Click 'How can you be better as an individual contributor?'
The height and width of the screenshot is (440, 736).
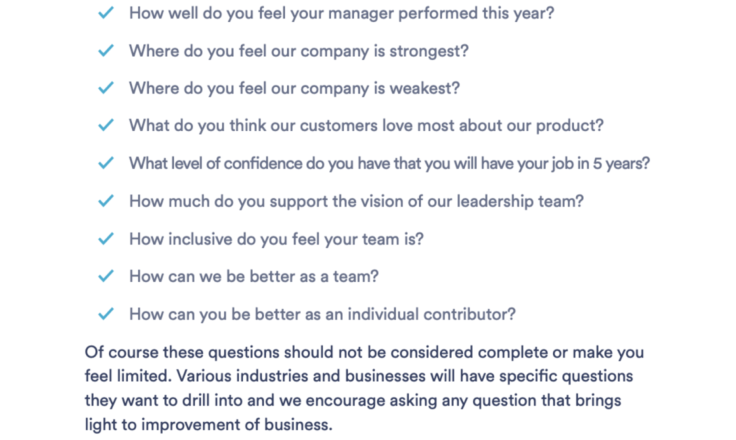coord(322,314)
